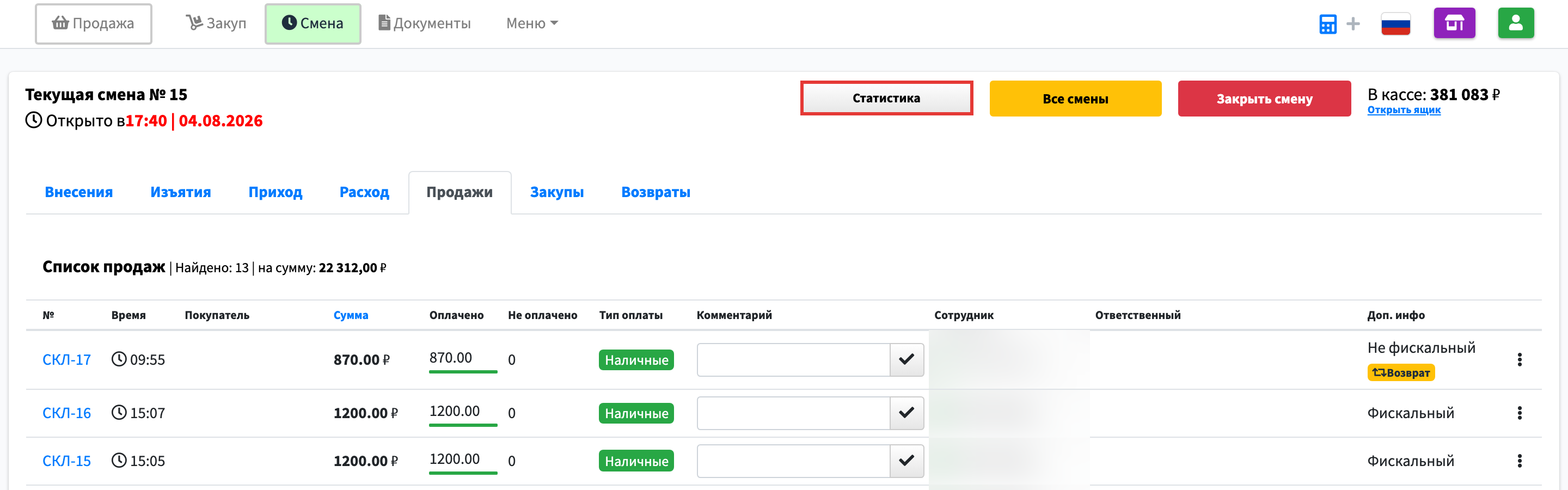Open the Документы section

pos(424,23)
